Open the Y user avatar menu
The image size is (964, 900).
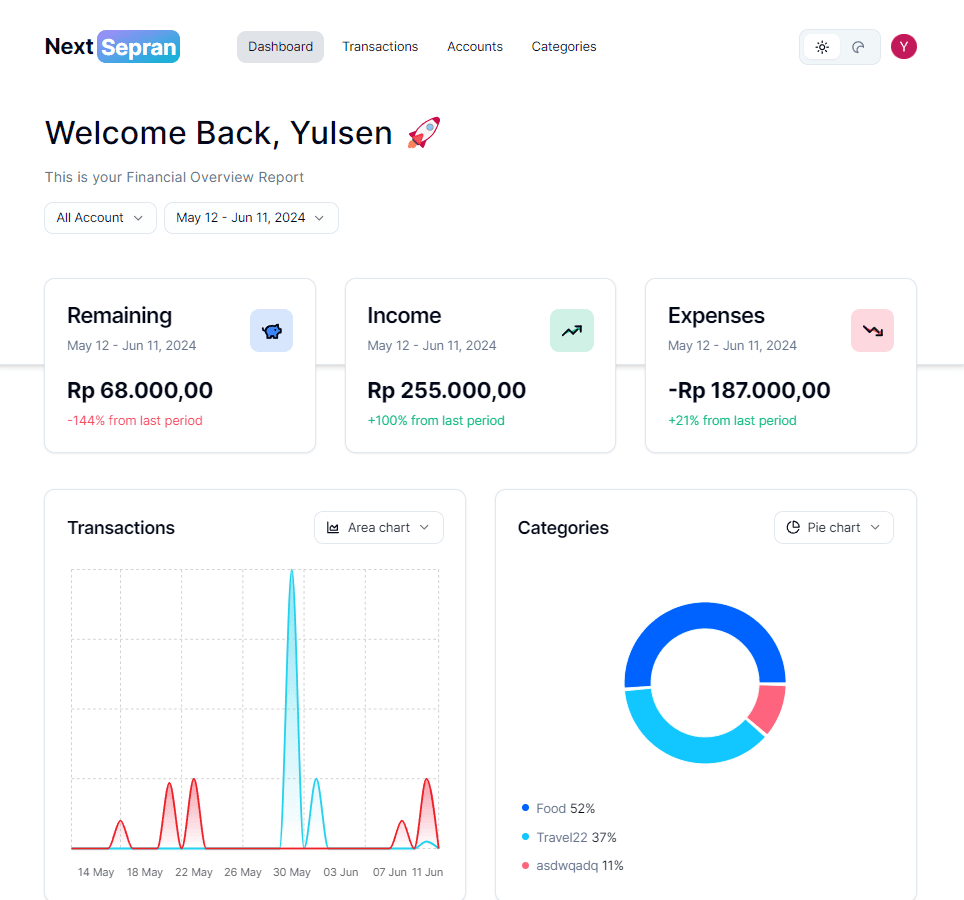(903, 47)
